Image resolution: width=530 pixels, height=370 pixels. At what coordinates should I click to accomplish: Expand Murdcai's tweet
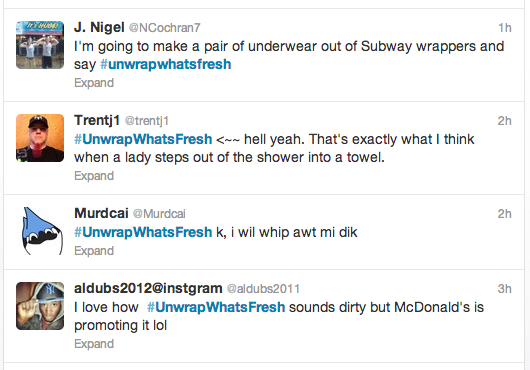click(94, 251)
